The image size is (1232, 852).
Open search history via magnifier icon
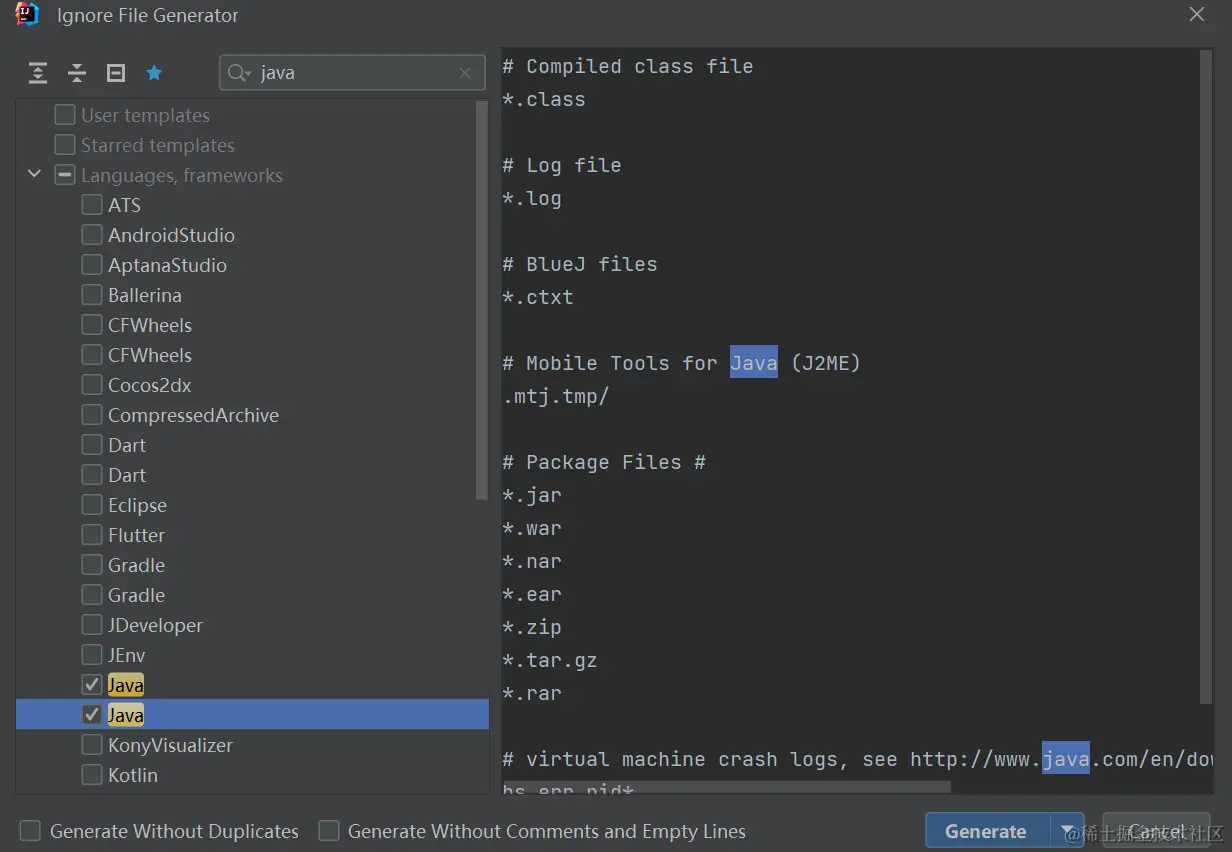(239, 73)
